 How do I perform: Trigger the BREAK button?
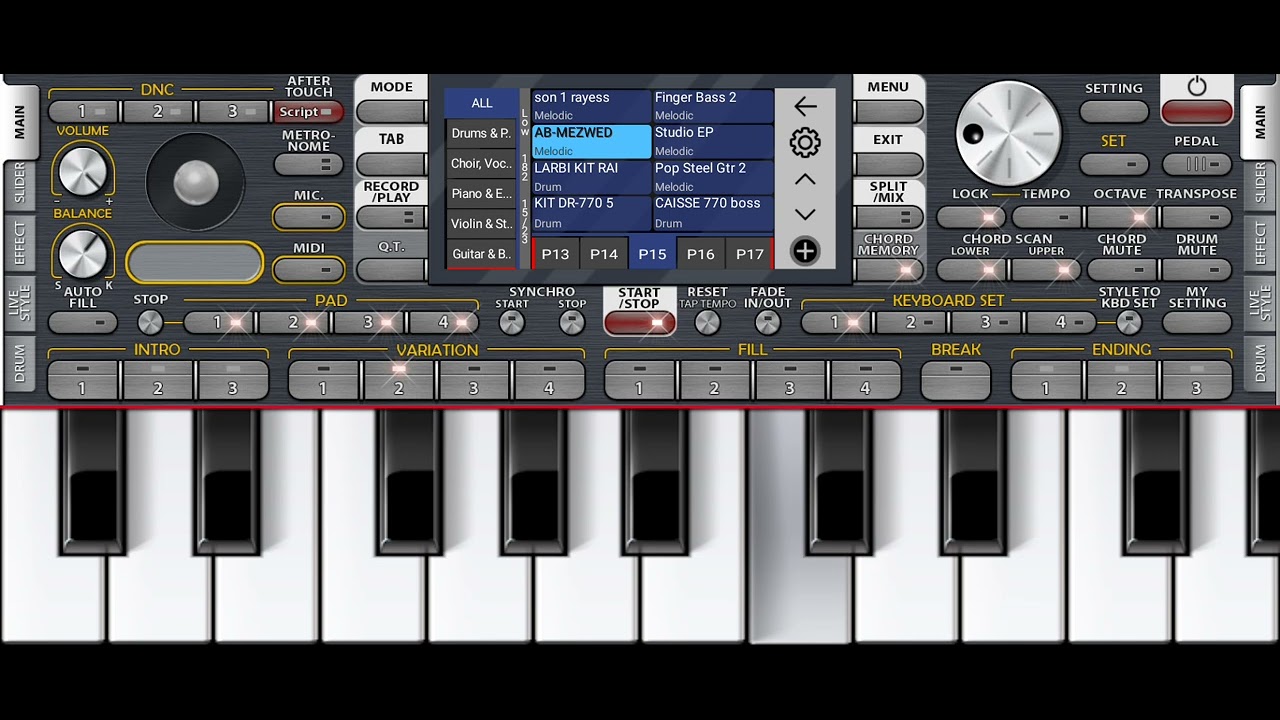[956, 381]
